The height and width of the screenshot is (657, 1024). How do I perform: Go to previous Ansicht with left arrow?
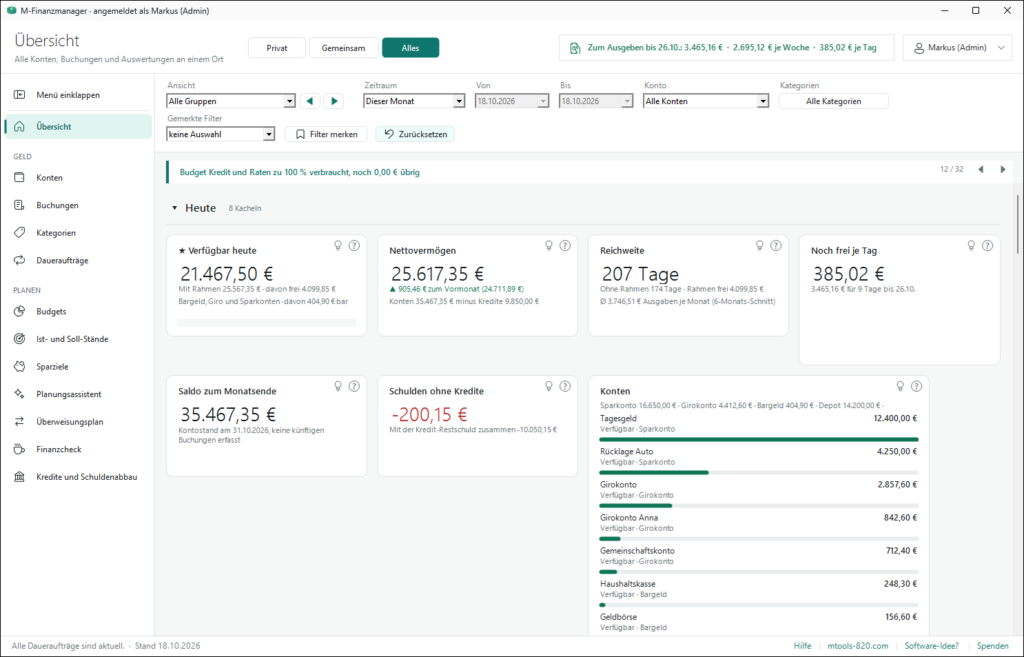tap(310, 101)
